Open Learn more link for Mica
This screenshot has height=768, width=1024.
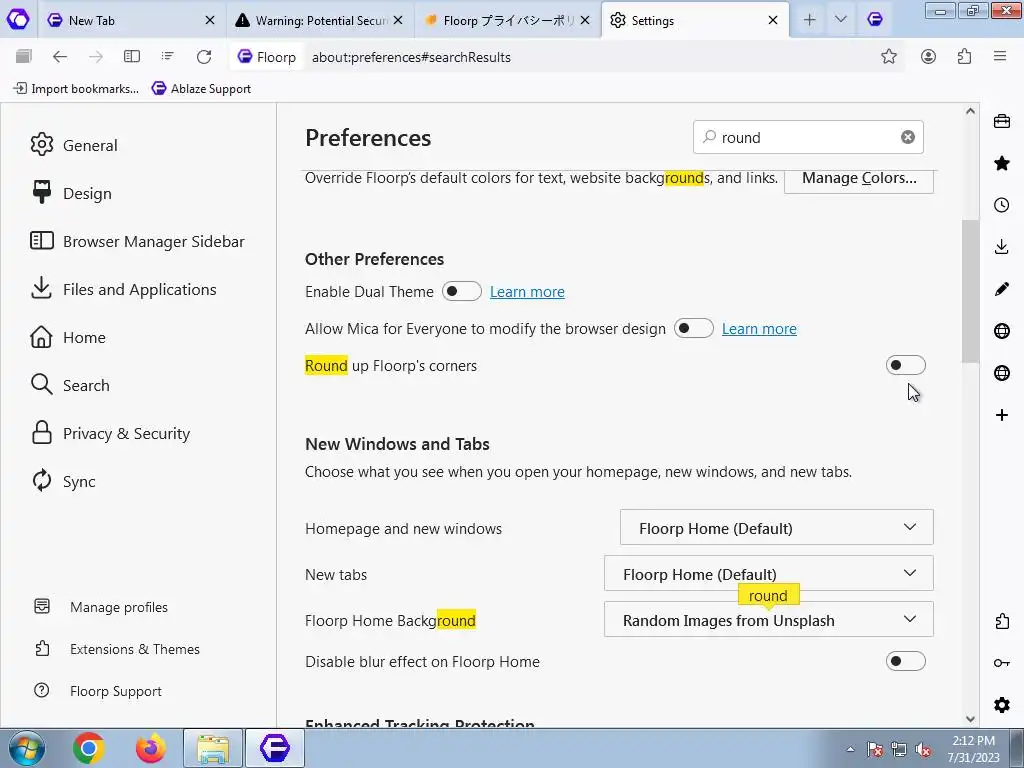(759, 329)
